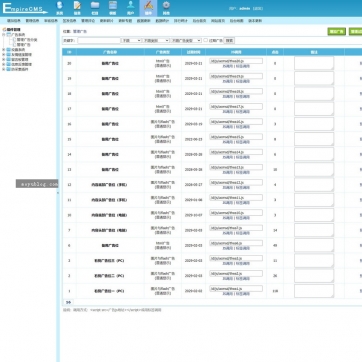
Task: Click the search button beside expired checkbox
Action: tap(229, 40)
